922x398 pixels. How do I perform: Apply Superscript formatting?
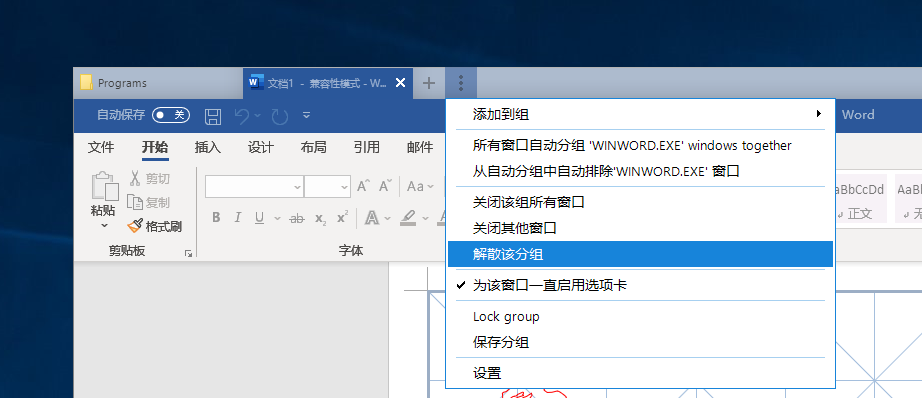(x=342, y=218)
